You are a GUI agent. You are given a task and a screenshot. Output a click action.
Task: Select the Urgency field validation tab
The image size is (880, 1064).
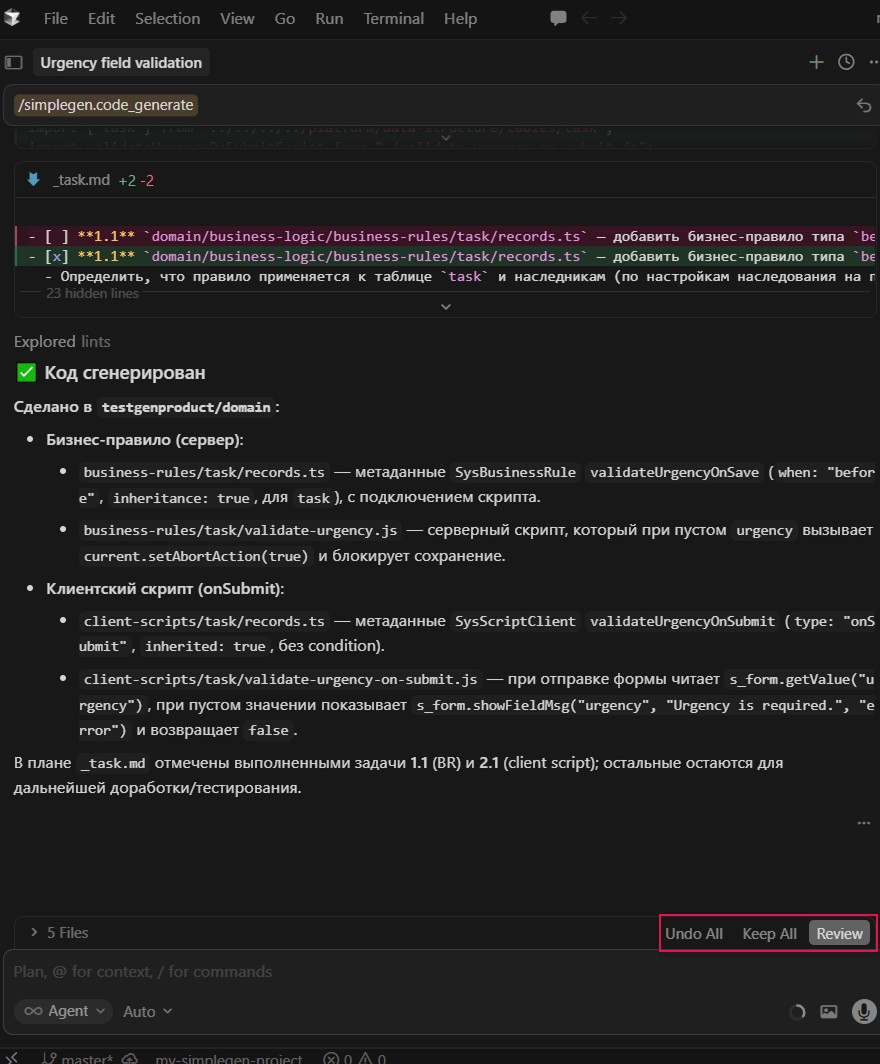121,62
